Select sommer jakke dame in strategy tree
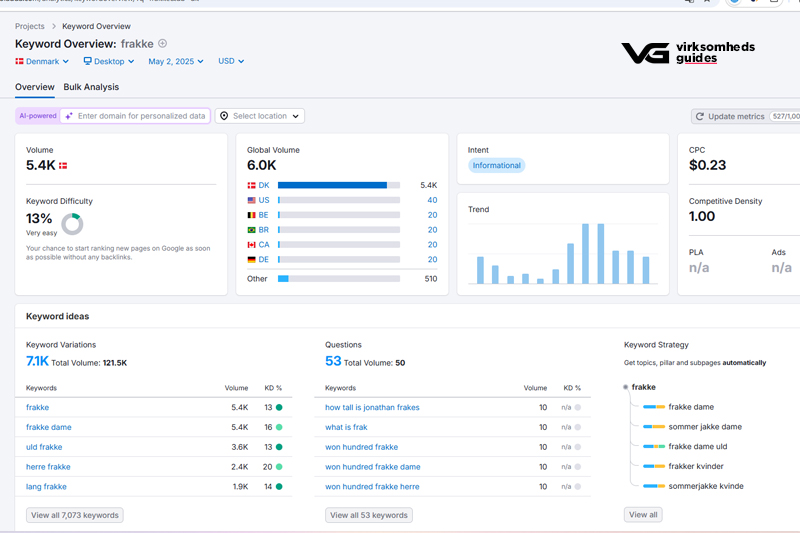 pos(705,427)
